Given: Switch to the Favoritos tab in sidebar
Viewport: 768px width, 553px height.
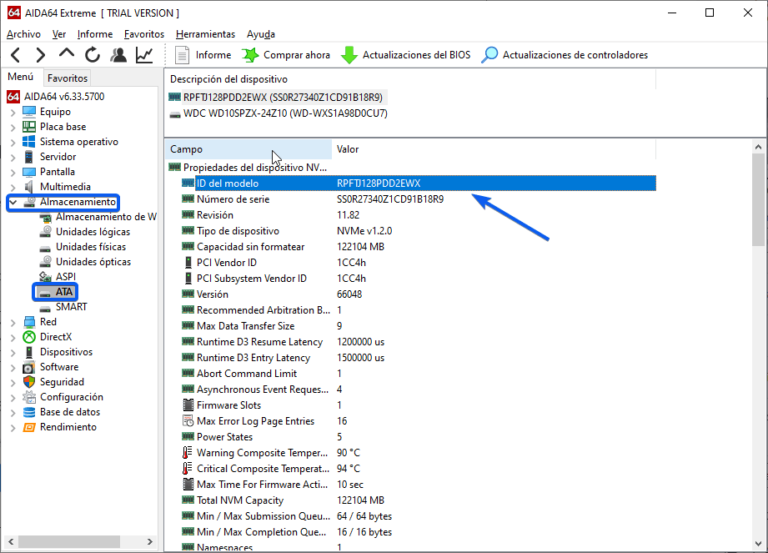Looking at the screenshot, I should point(67,78).
